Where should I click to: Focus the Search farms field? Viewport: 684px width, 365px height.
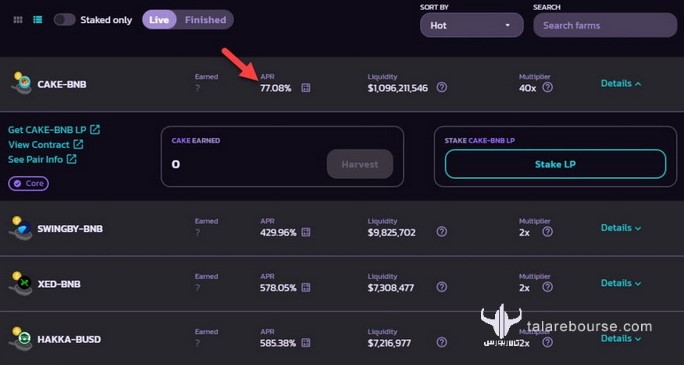pyautogui.click(x=605, y=25)
